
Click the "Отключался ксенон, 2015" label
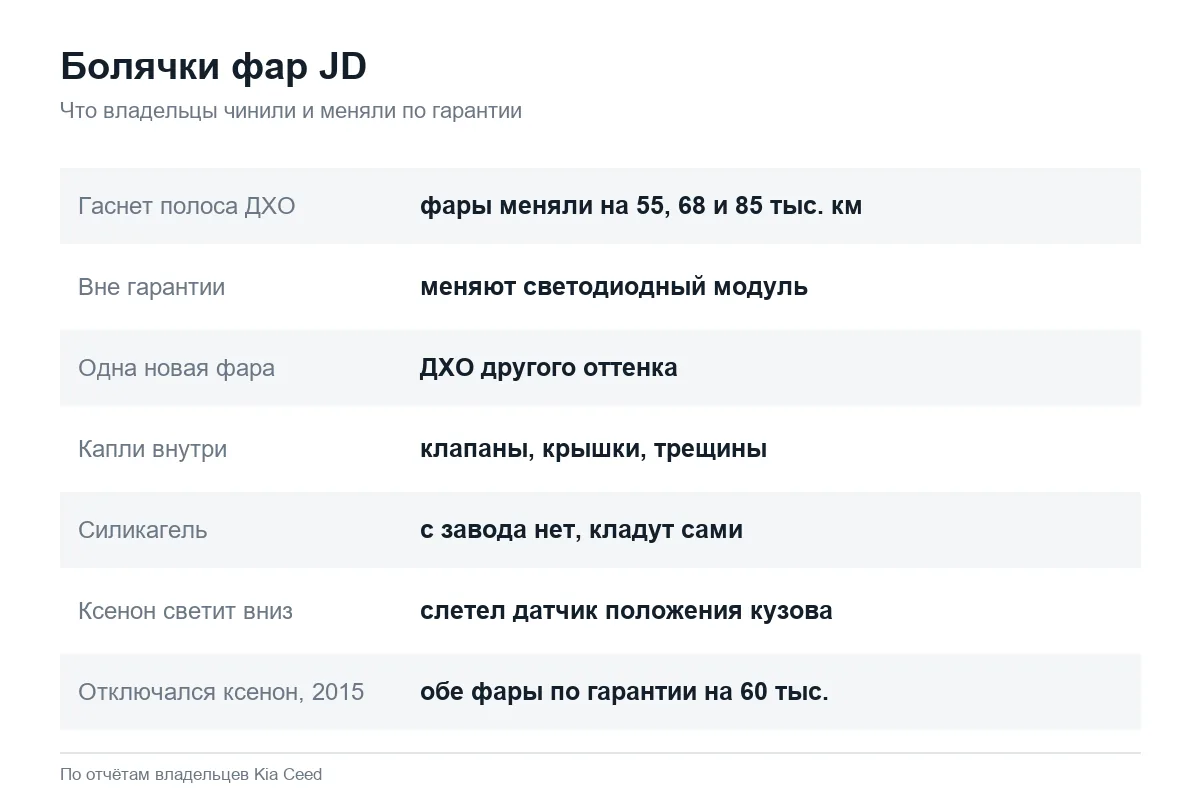click(221, 692)
